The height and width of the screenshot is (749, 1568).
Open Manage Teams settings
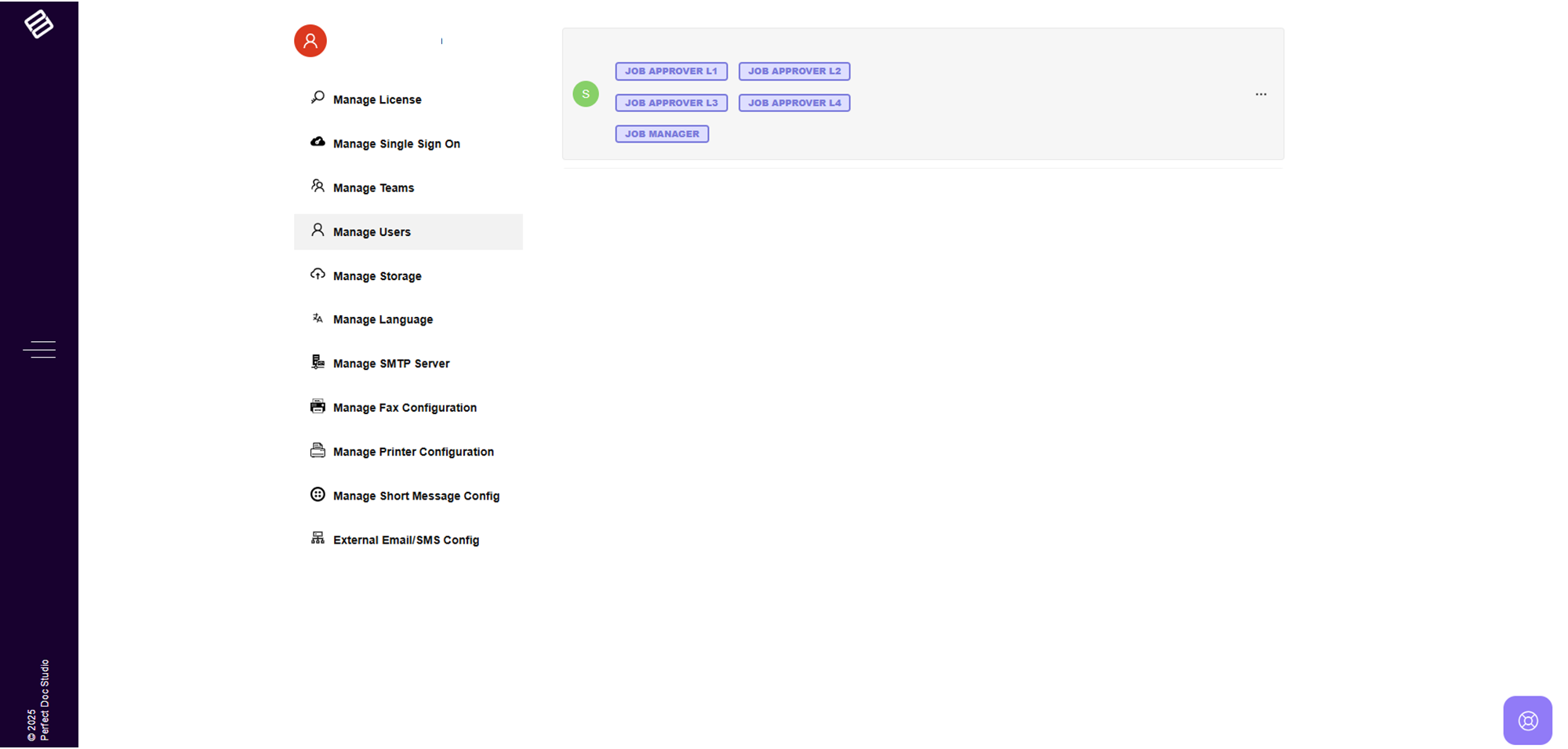tap(373, 188)
